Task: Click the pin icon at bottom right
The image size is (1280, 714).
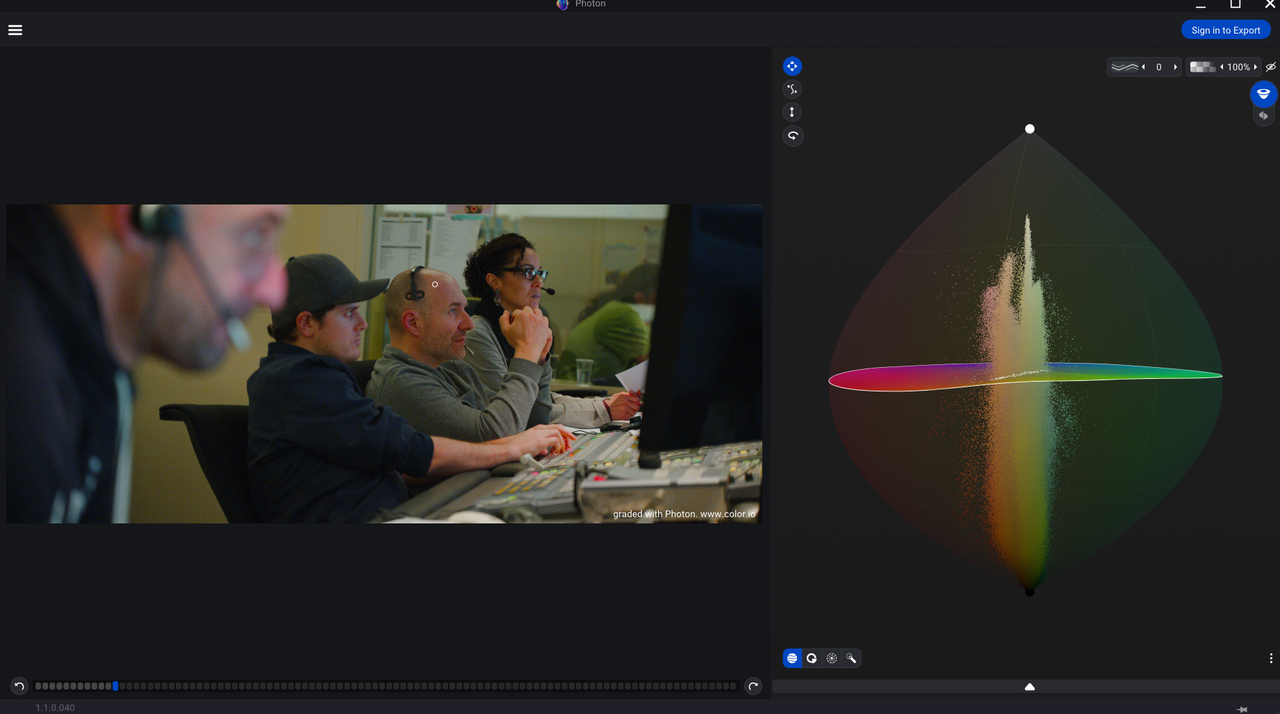Action: pos(1242,709)
